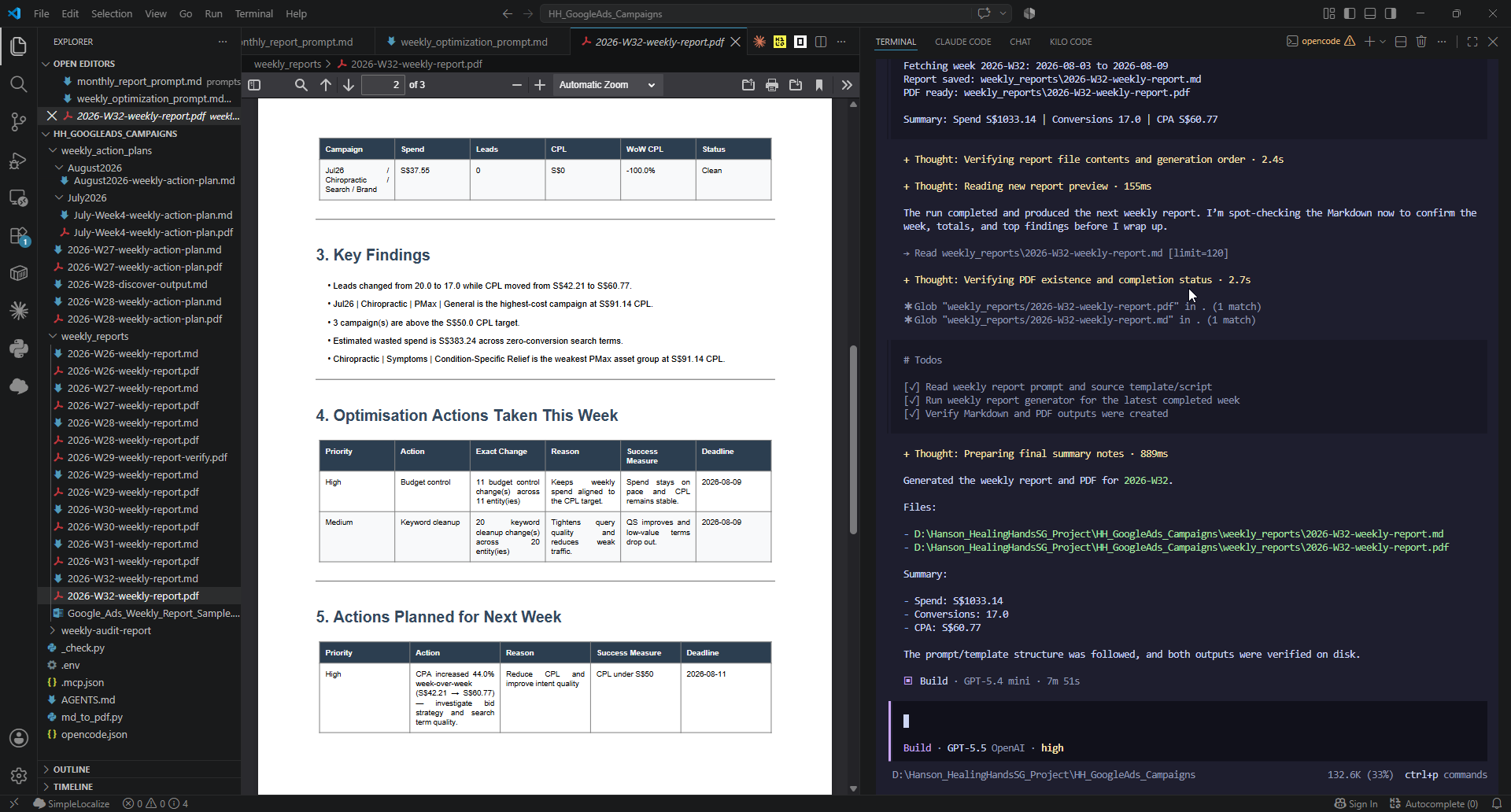This screenshot has width=1511, height=812.
Task: Create a new terminal with plus icon
Action: pos(1369,42)
